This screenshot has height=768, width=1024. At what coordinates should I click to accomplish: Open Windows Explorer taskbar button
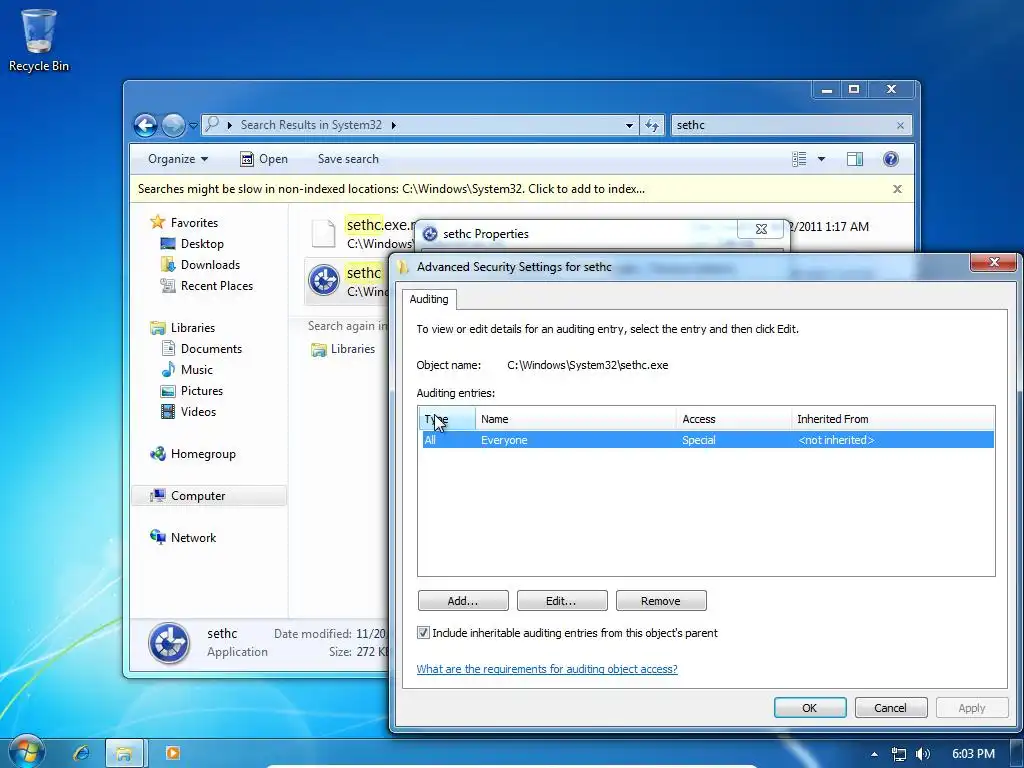pos(123,753)
